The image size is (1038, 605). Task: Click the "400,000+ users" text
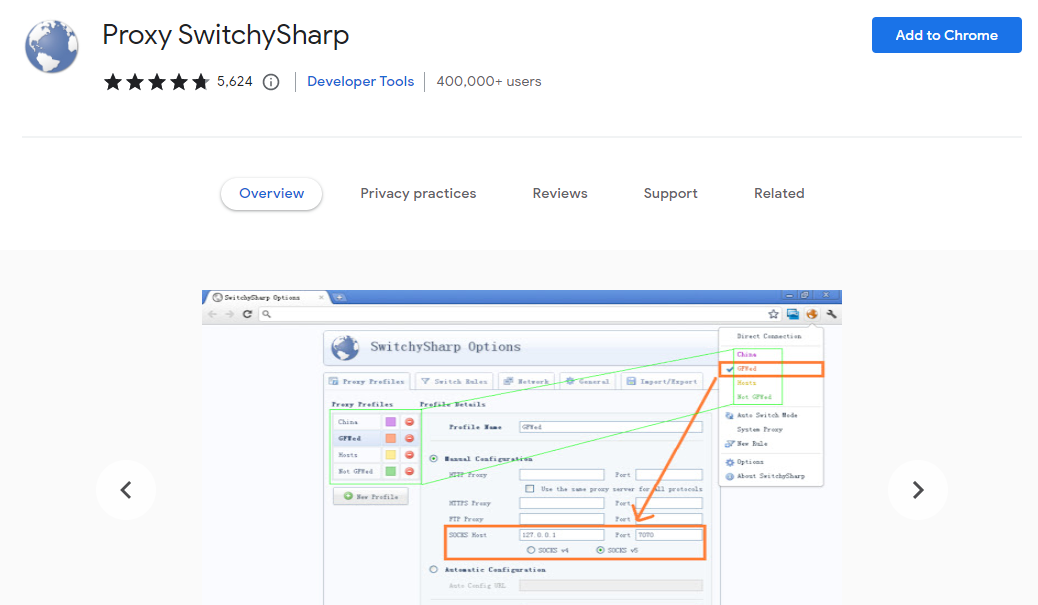click(489, 81)
